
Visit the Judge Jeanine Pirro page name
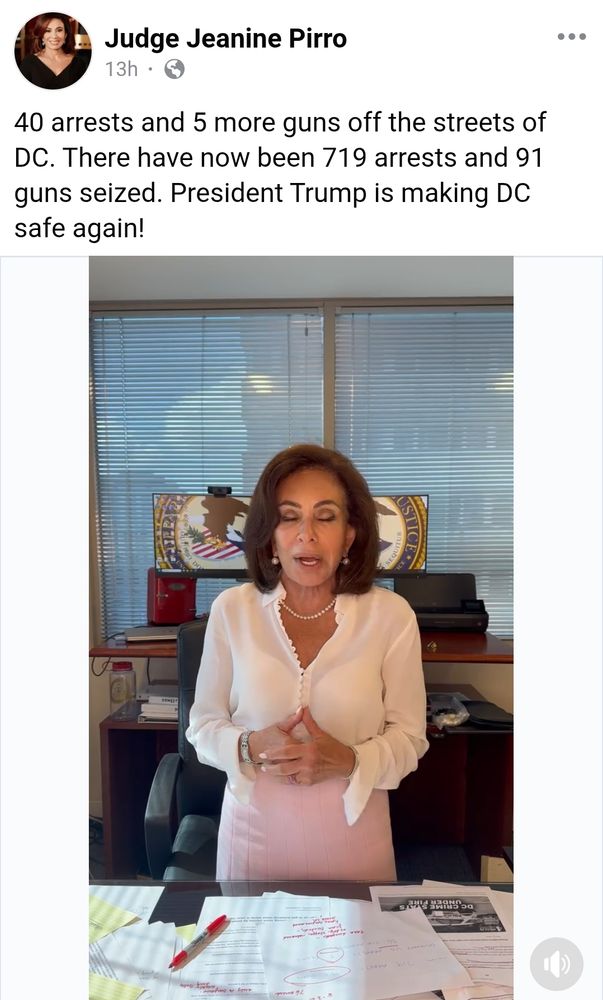click(226, 39)
